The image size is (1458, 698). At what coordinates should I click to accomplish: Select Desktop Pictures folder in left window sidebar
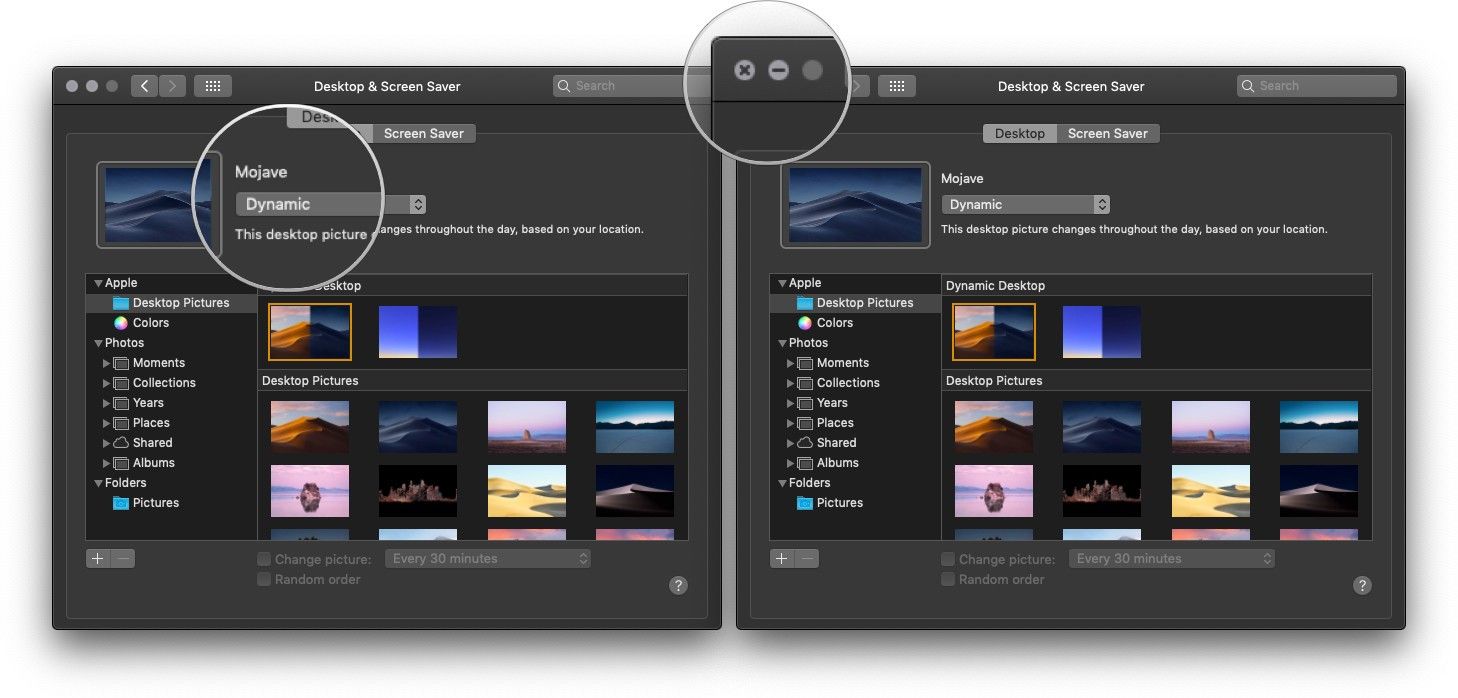180,303
